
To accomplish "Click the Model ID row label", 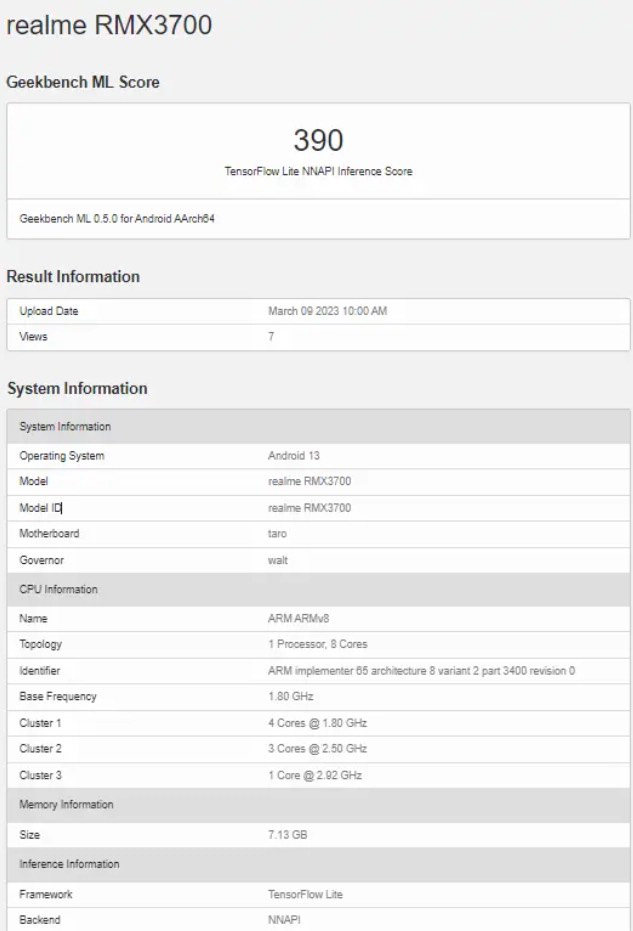I will point(41,508).
